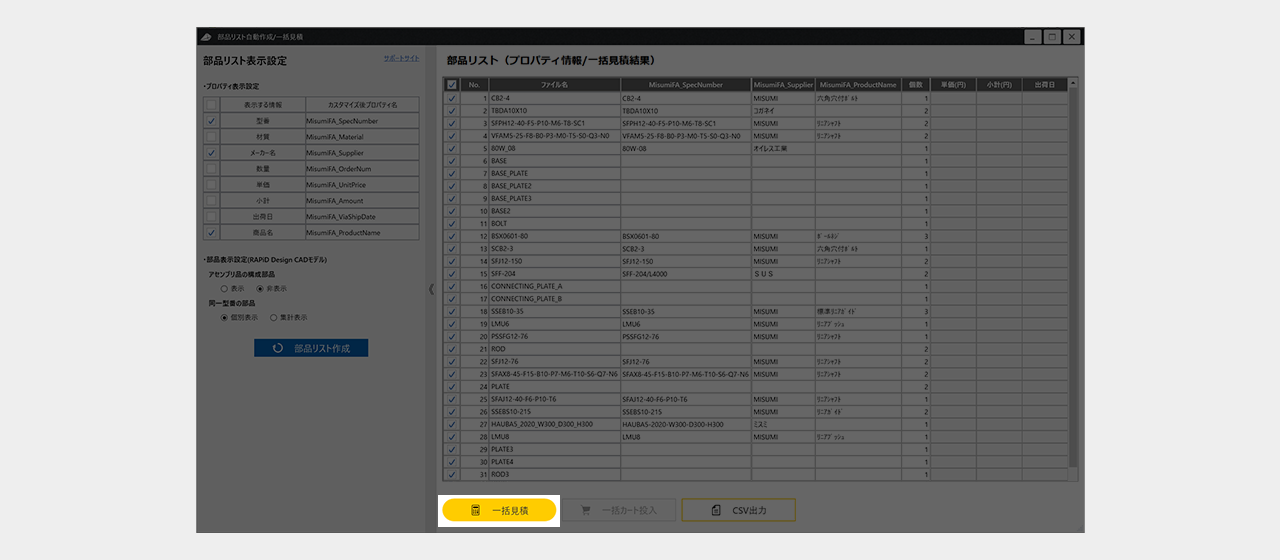This screenshot has width=1280, height=560.
Task: Click the 部品リスト作成 refresh button
Action: pos(311,348)
